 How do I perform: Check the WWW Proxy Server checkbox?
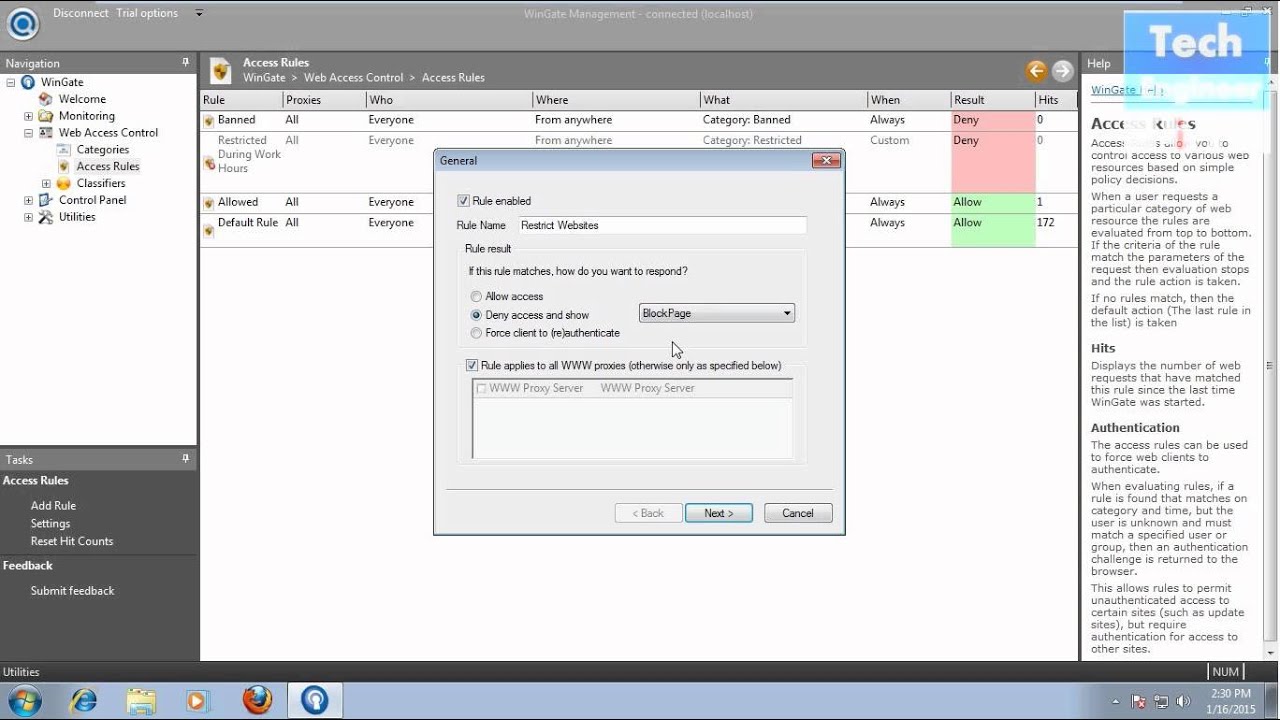click(x=482, y=388)
